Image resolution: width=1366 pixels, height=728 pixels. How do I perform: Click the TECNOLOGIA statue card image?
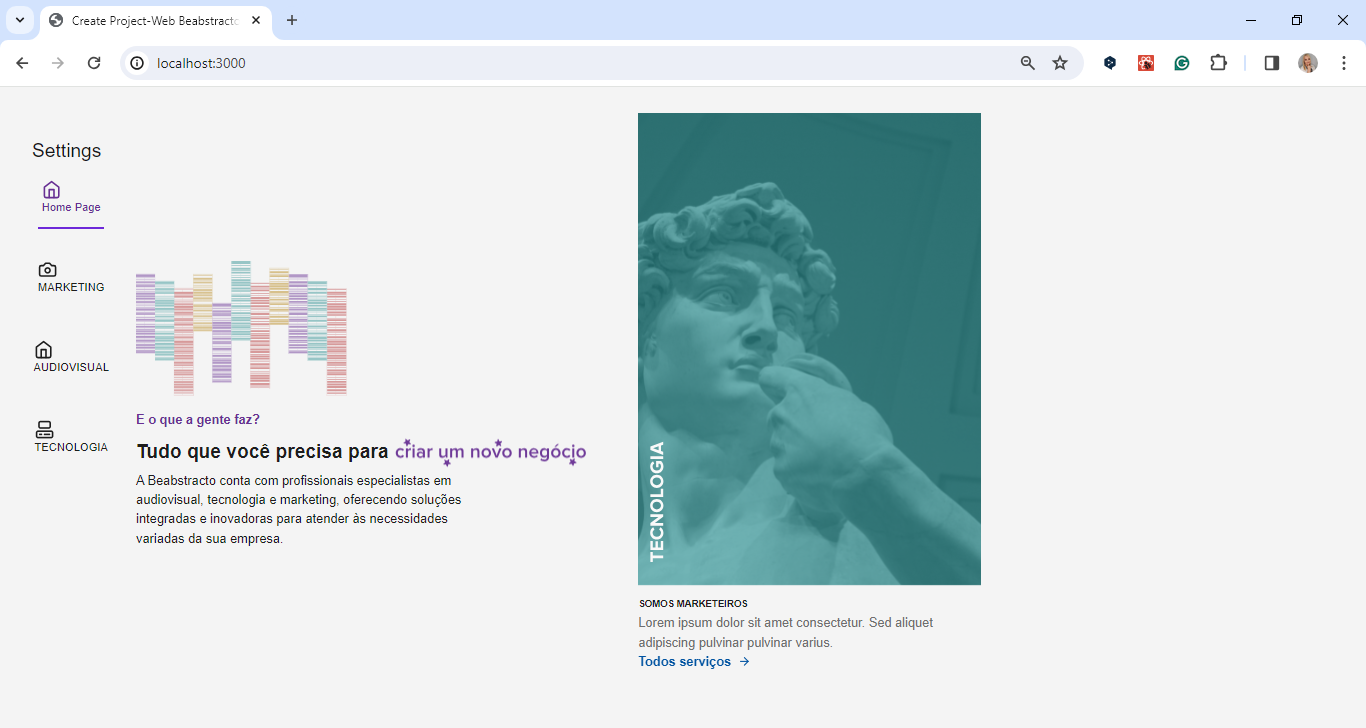tap(809, 349)
